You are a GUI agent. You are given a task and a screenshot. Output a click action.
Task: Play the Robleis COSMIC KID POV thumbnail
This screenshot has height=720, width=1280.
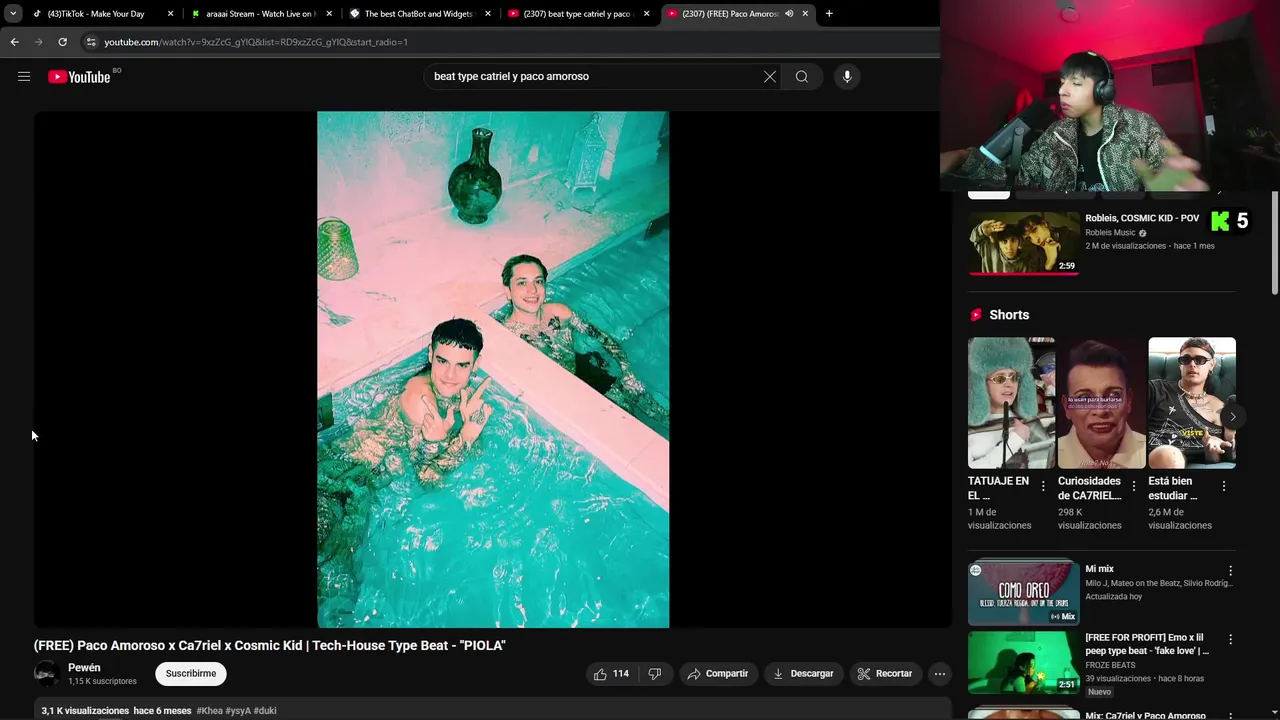1023,242
